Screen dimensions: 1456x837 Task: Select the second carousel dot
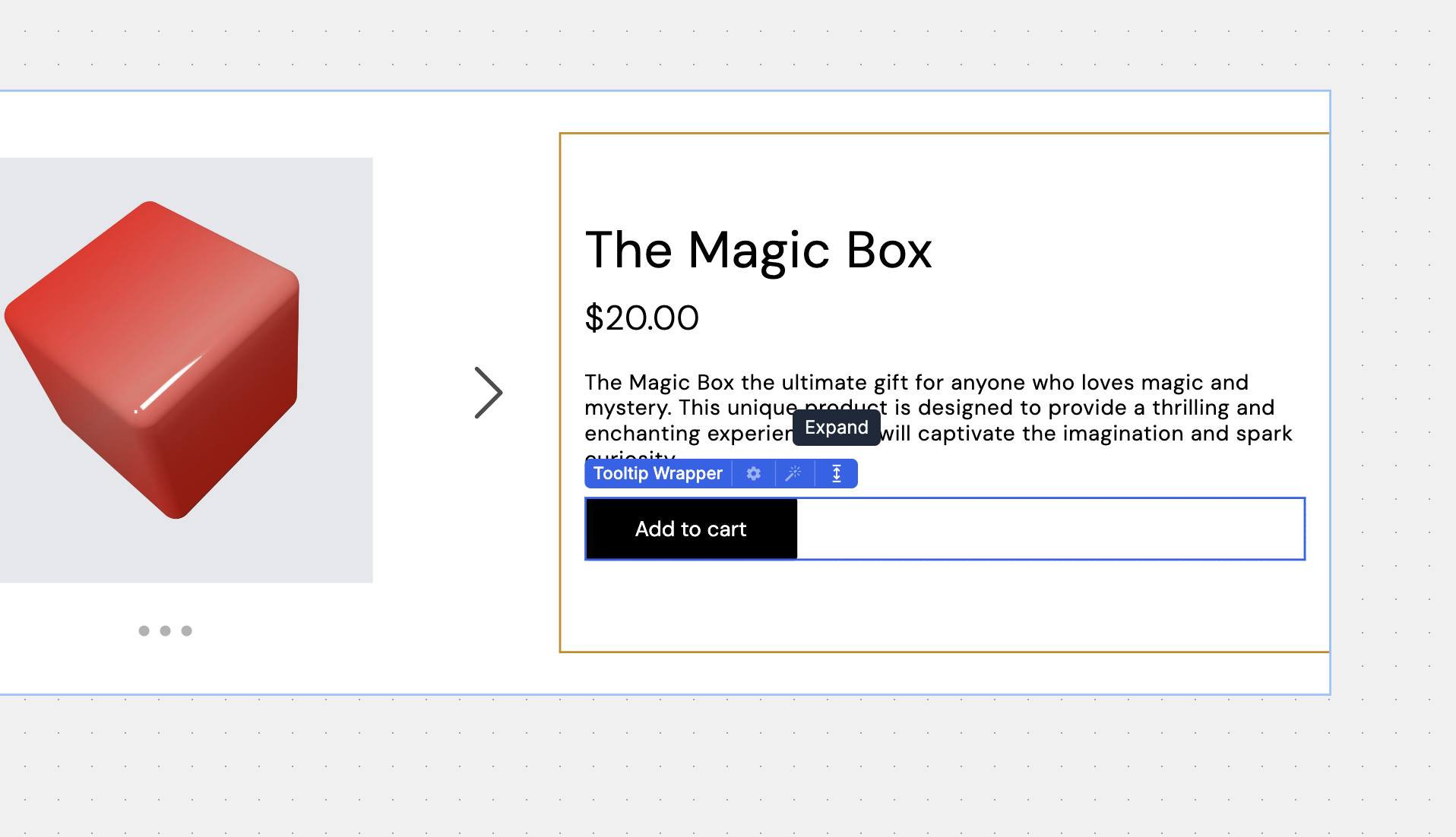pyautogui.click(x=165, y=630)
